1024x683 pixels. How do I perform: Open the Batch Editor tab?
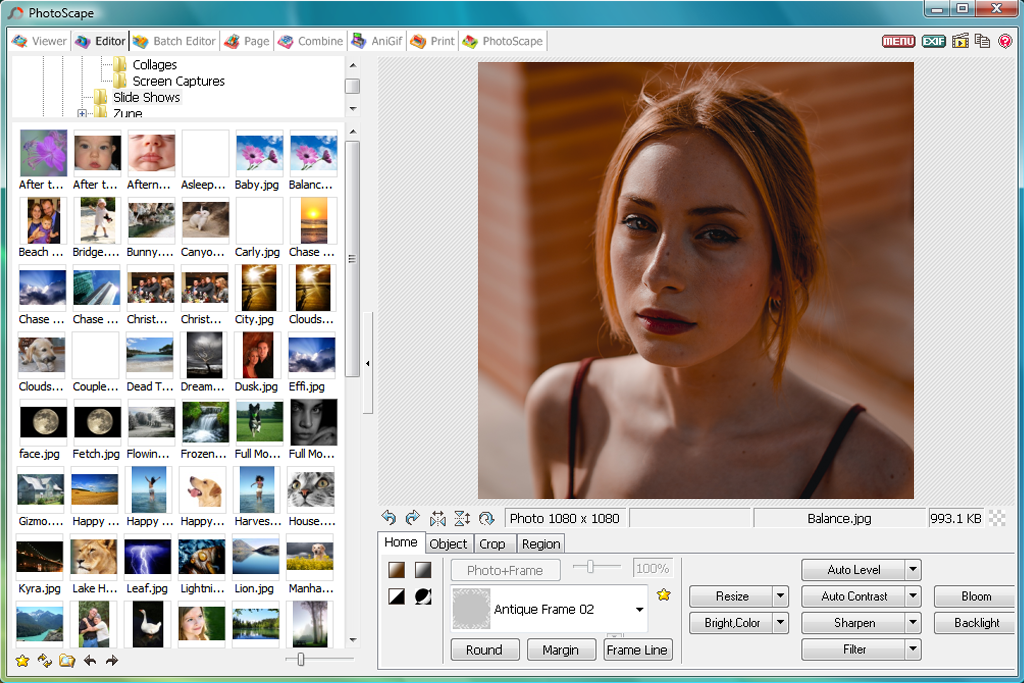(x=174, y=41)
